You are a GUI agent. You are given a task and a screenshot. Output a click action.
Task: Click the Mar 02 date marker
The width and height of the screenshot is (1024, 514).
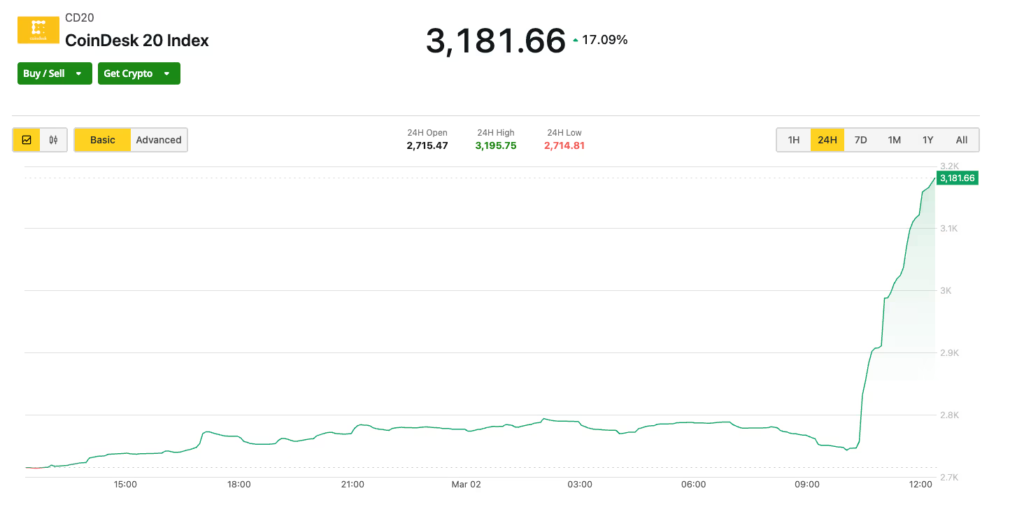point(466,485)
